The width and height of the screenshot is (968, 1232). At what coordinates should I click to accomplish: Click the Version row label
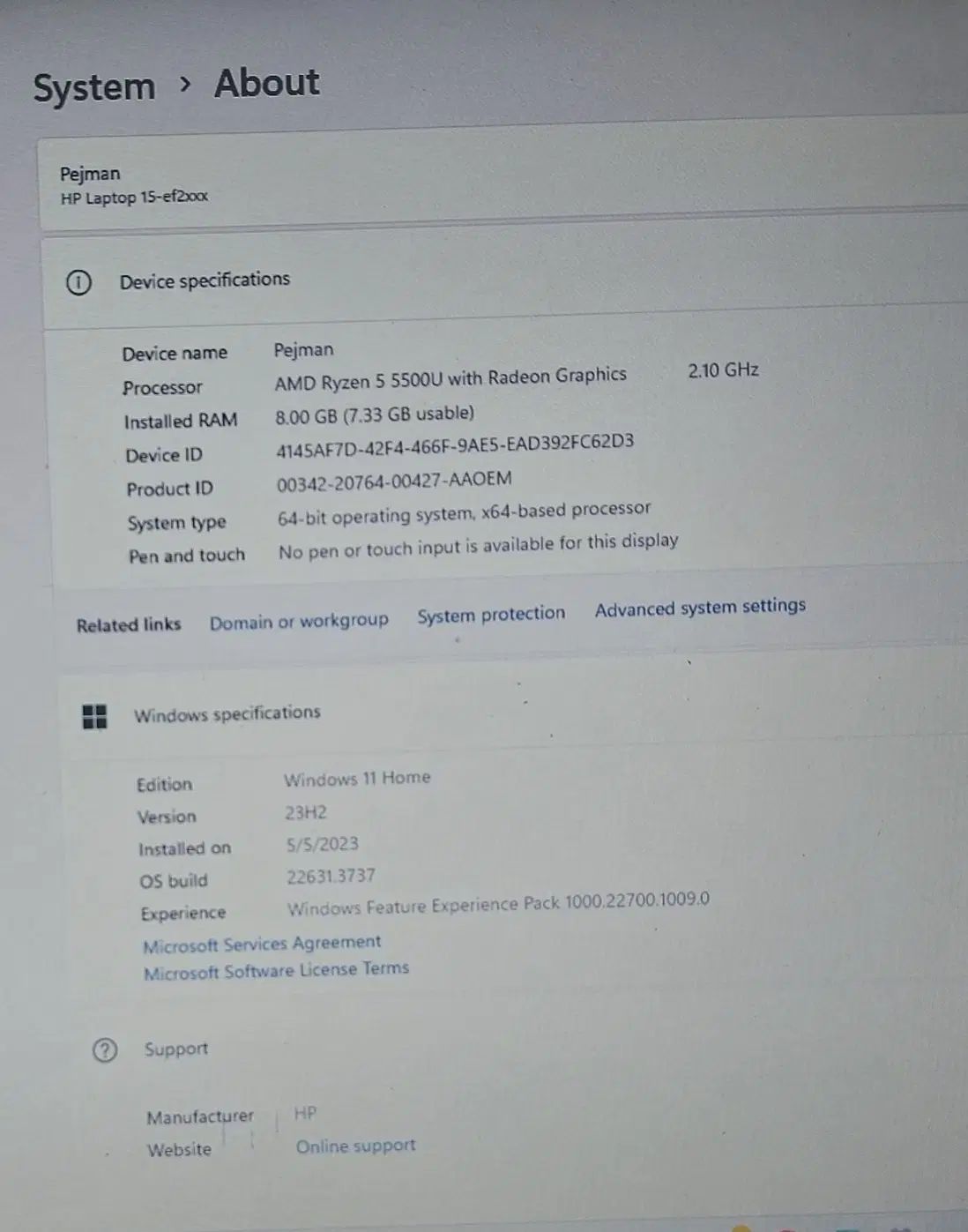coord(167,818)
